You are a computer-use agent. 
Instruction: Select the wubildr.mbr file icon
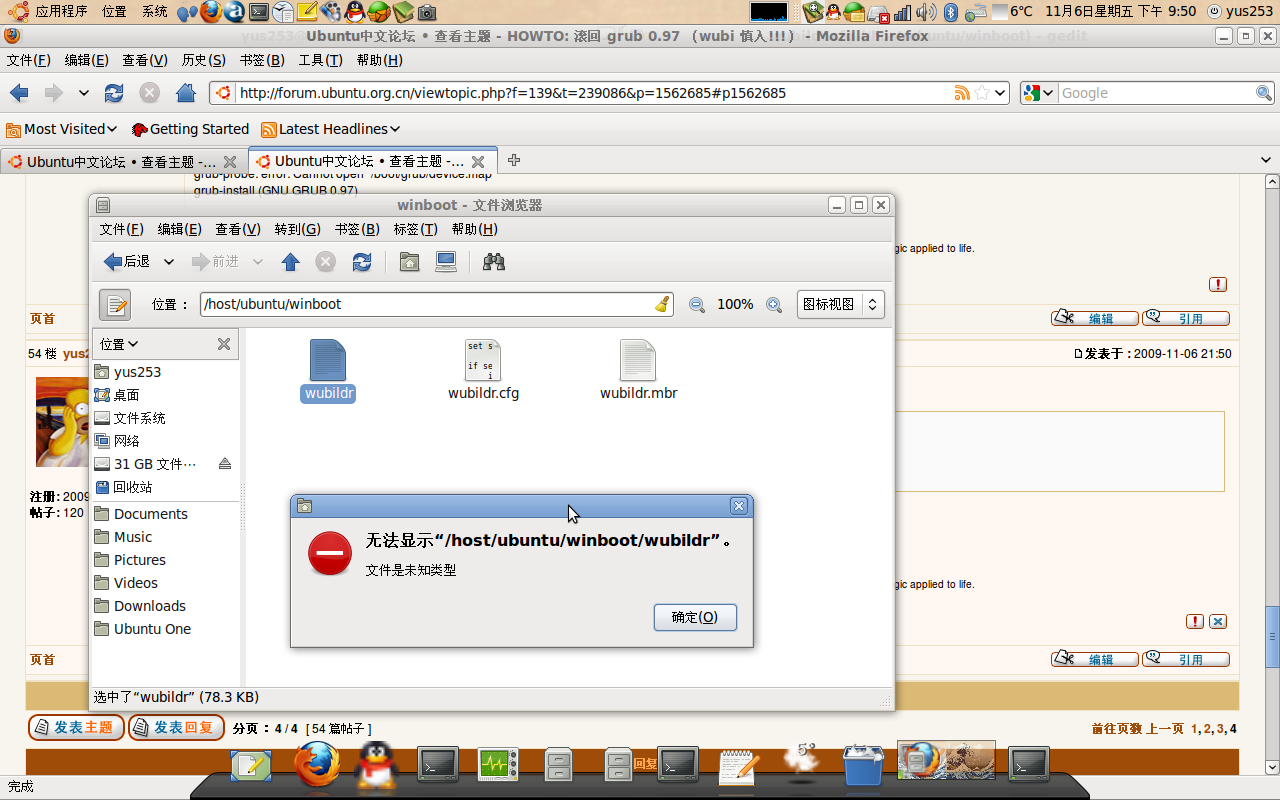tap(638, 360)
